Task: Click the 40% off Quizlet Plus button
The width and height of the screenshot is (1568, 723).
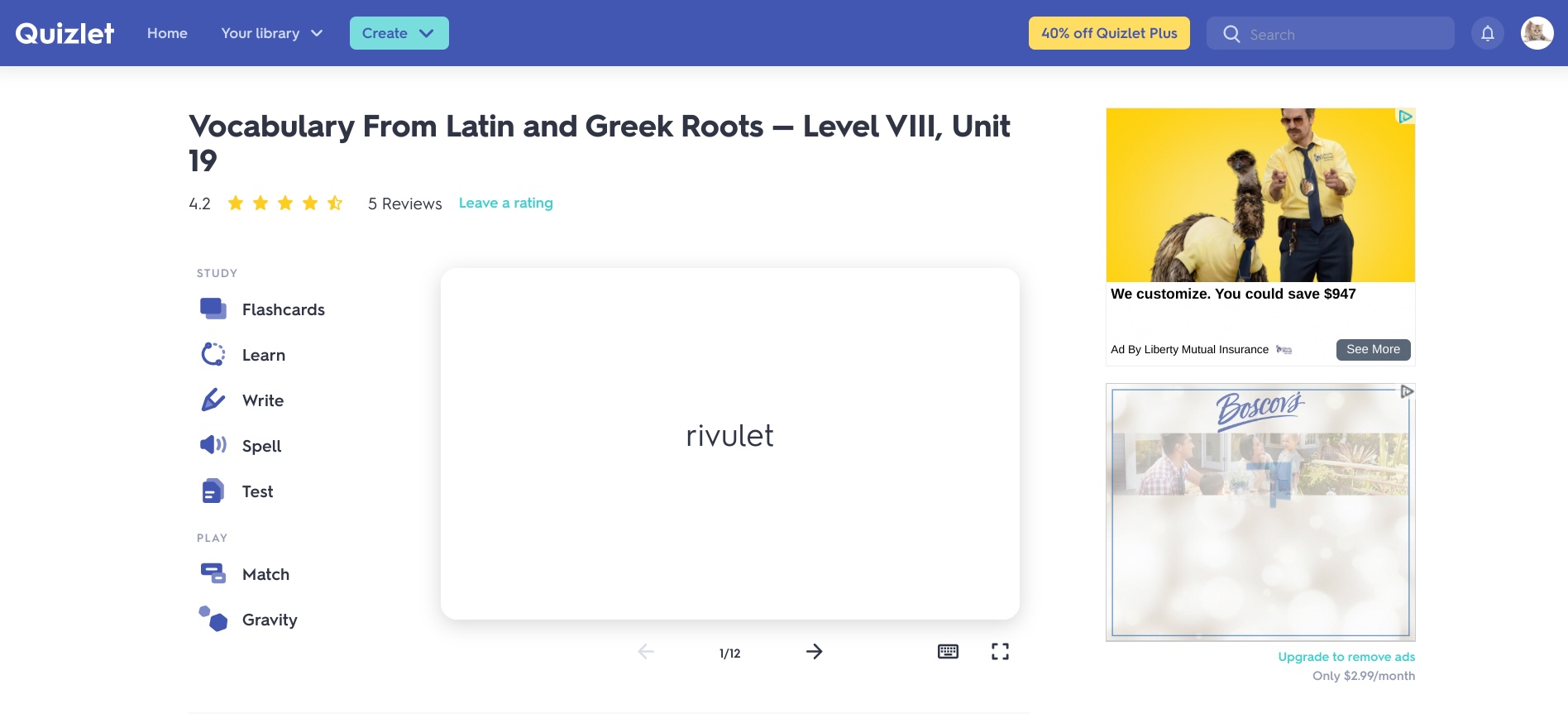Action: tap(1109, 33)
